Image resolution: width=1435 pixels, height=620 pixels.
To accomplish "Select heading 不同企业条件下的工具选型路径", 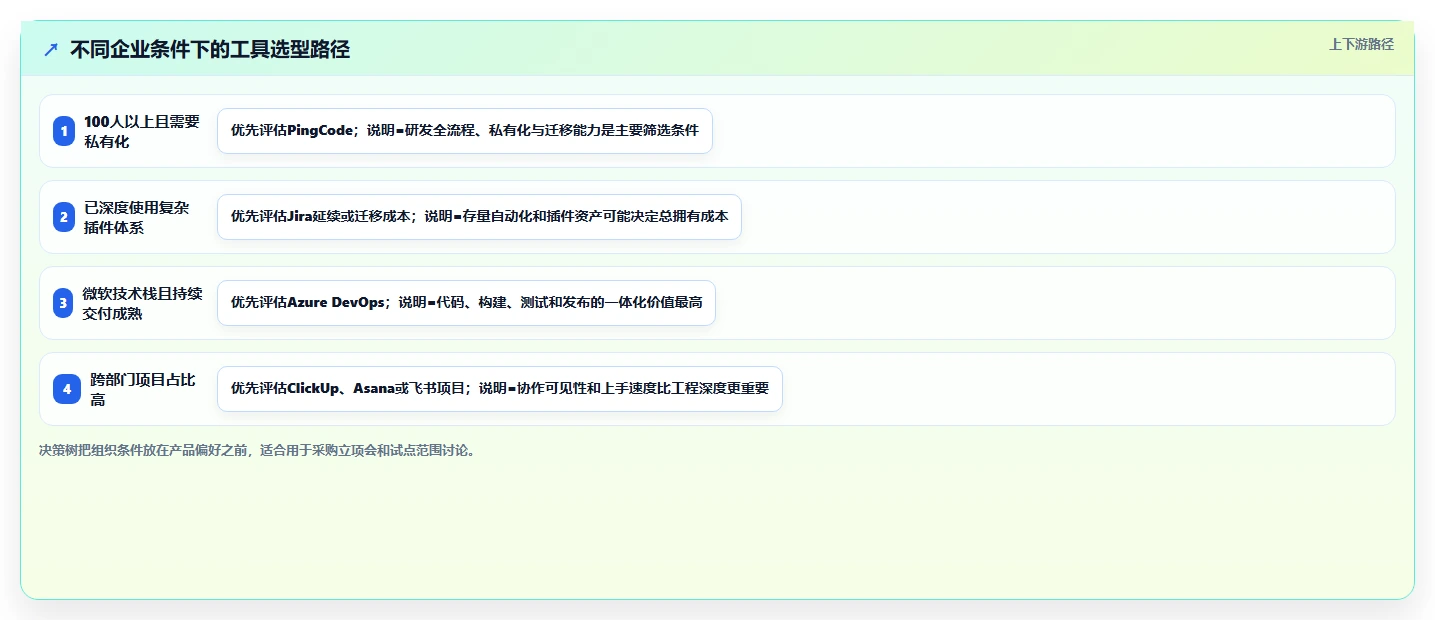I will tap(210, 50).
